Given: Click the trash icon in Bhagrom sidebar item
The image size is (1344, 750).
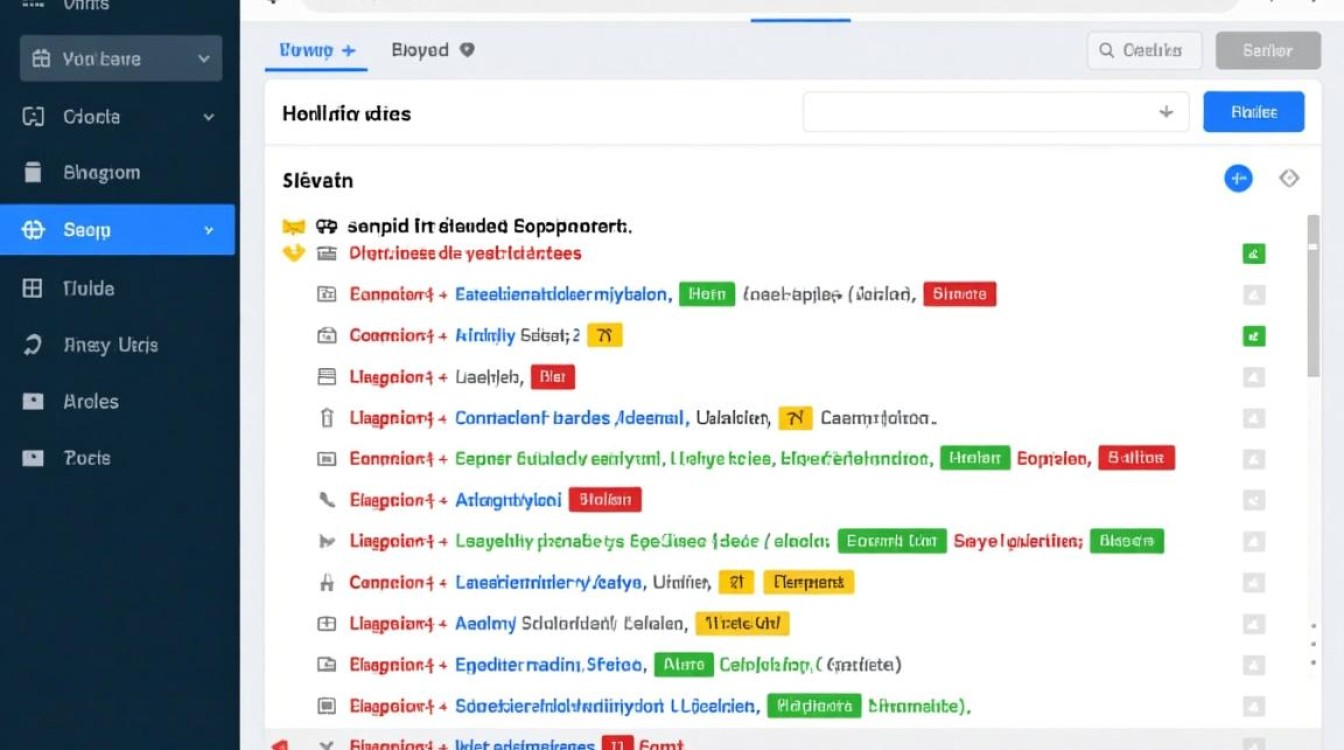Looking at the screenshot, I should pyautogui.click(x=33, y=172).
